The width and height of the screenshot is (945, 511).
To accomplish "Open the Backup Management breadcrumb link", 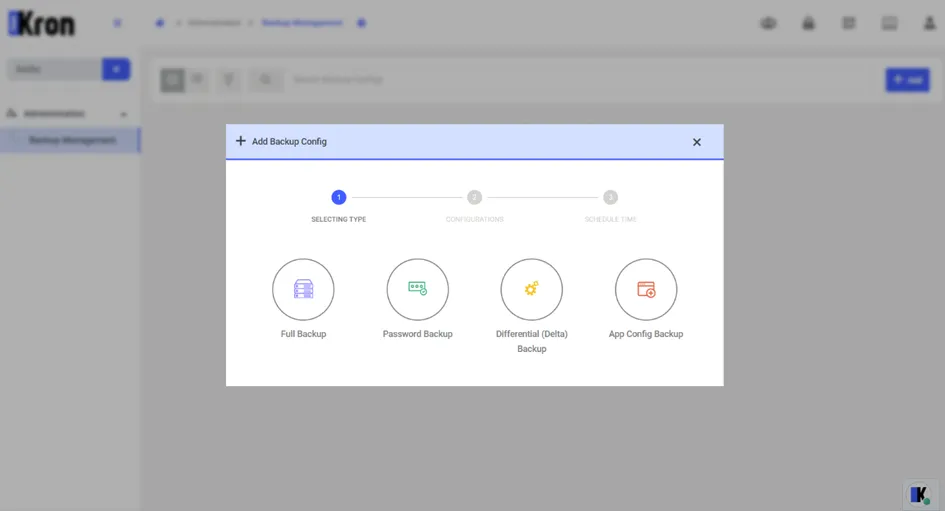I will click(302, 23).
